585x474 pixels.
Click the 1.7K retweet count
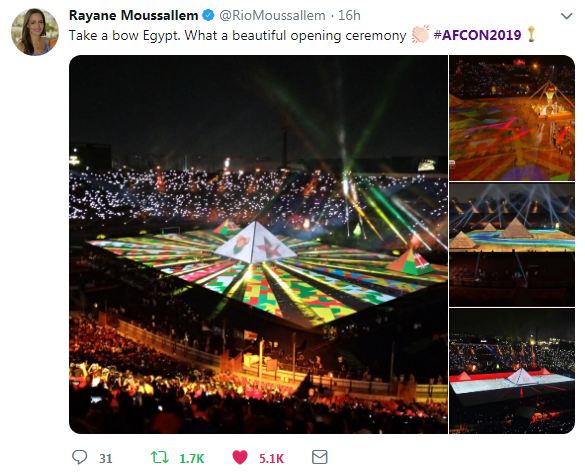192,458
